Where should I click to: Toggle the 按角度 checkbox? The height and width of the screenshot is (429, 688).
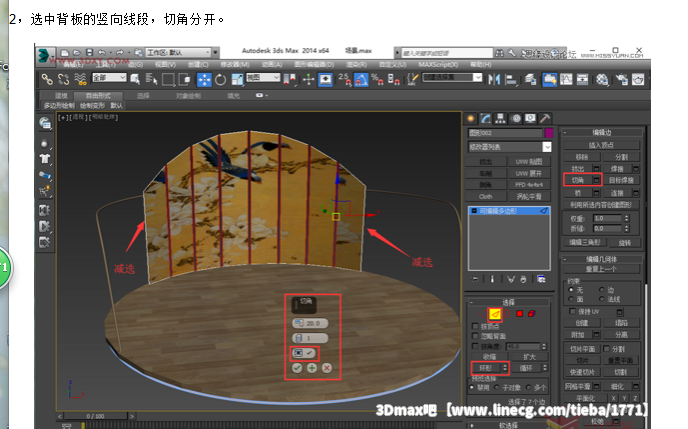tap(475, 346)
